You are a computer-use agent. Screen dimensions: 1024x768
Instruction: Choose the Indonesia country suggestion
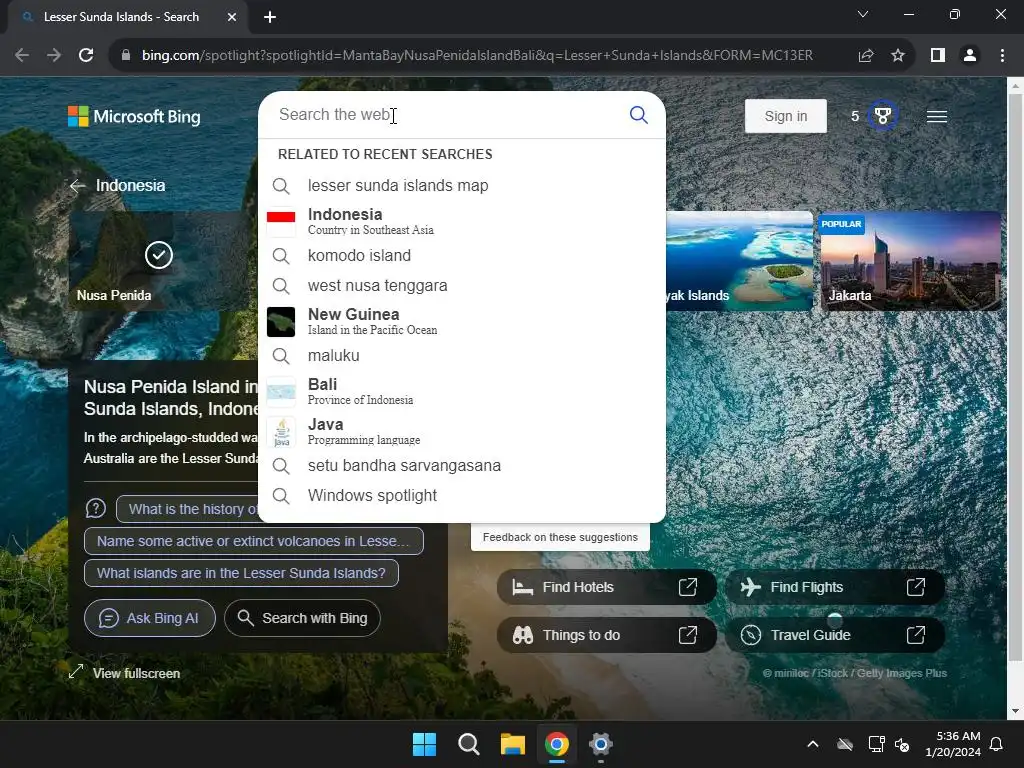[x=462, y=221]
